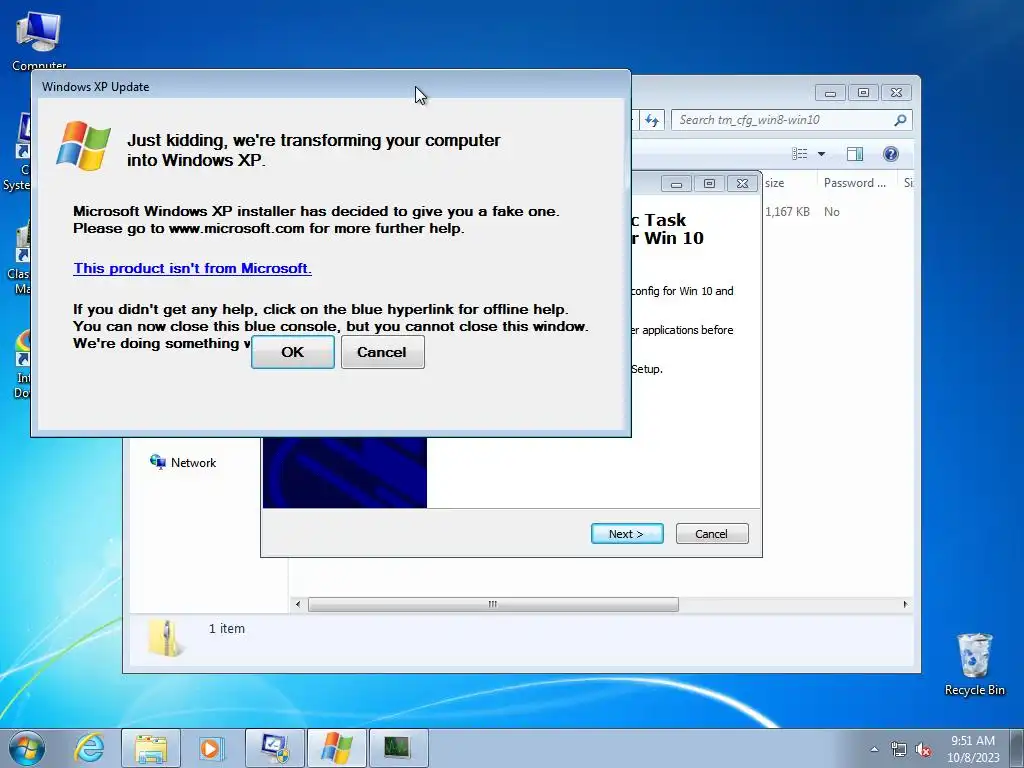
Task: Change view with the Explorer views icon
Action: 799,154
